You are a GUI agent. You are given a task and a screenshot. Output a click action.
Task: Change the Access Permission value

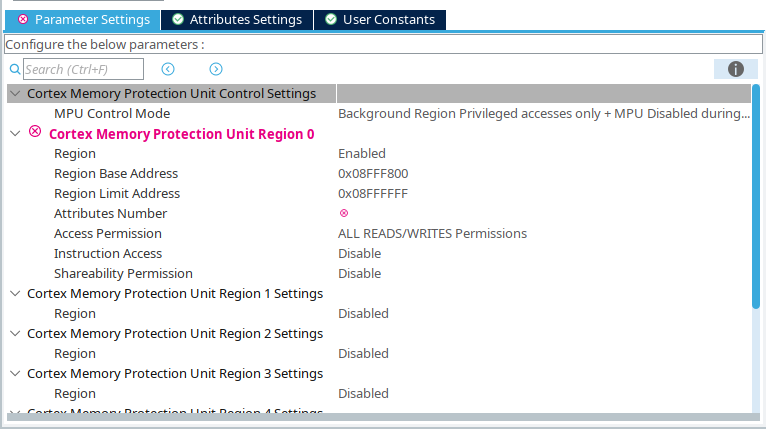point(432,233)
